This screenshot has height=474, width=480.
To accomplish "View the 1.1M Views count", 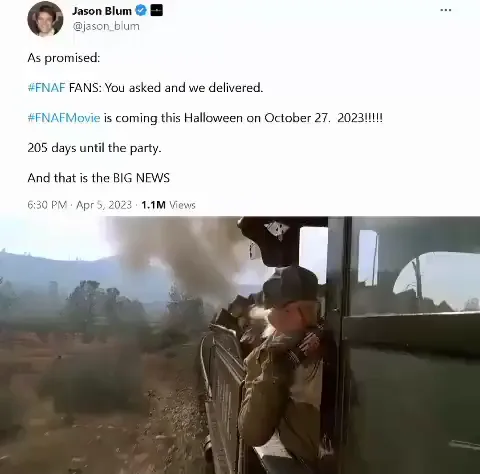I will pos(168,205).
